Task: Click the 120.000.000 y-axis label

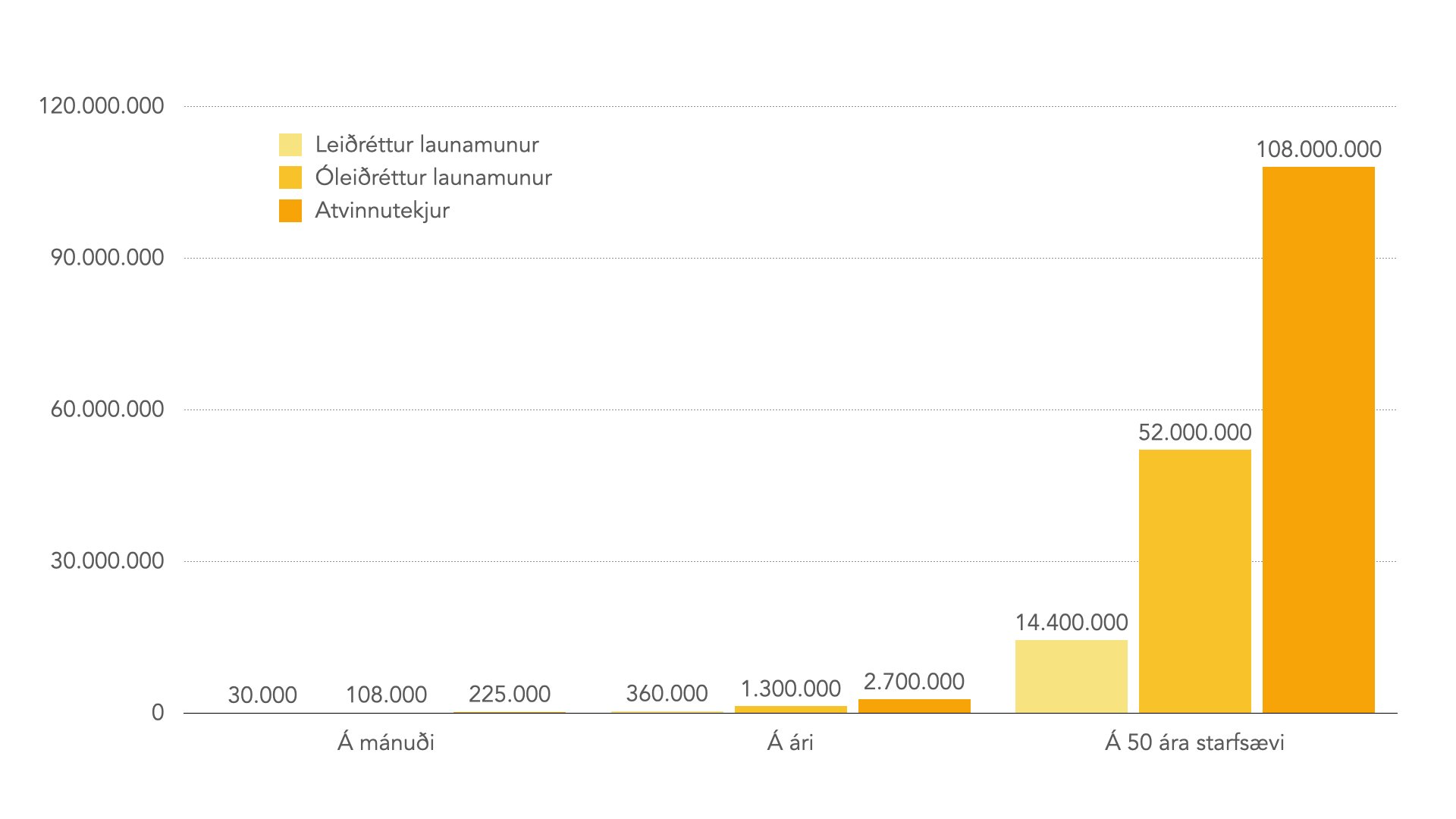Action: click(x=101, y=106)
